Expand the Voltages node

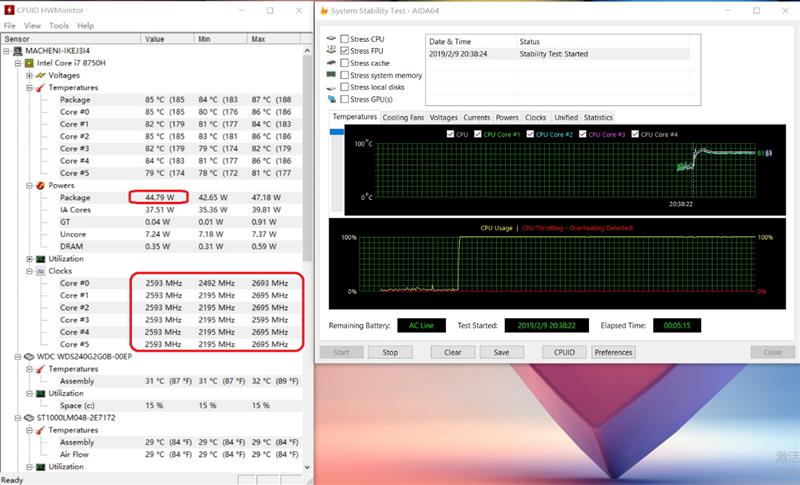[29, 75]
